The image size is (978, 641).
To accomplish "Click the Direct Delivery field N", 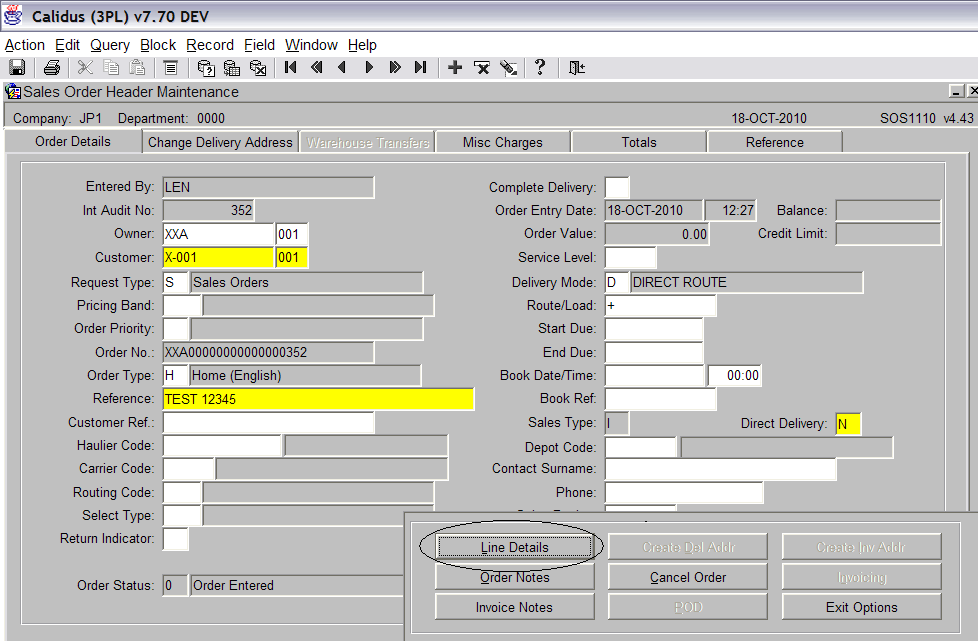I will [x=848, y=424].
